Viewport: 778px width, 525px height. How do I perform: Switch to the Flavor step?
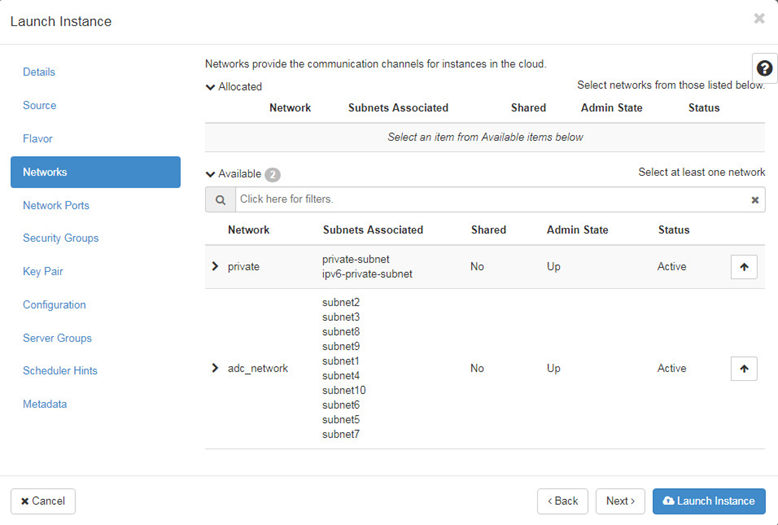38,139
